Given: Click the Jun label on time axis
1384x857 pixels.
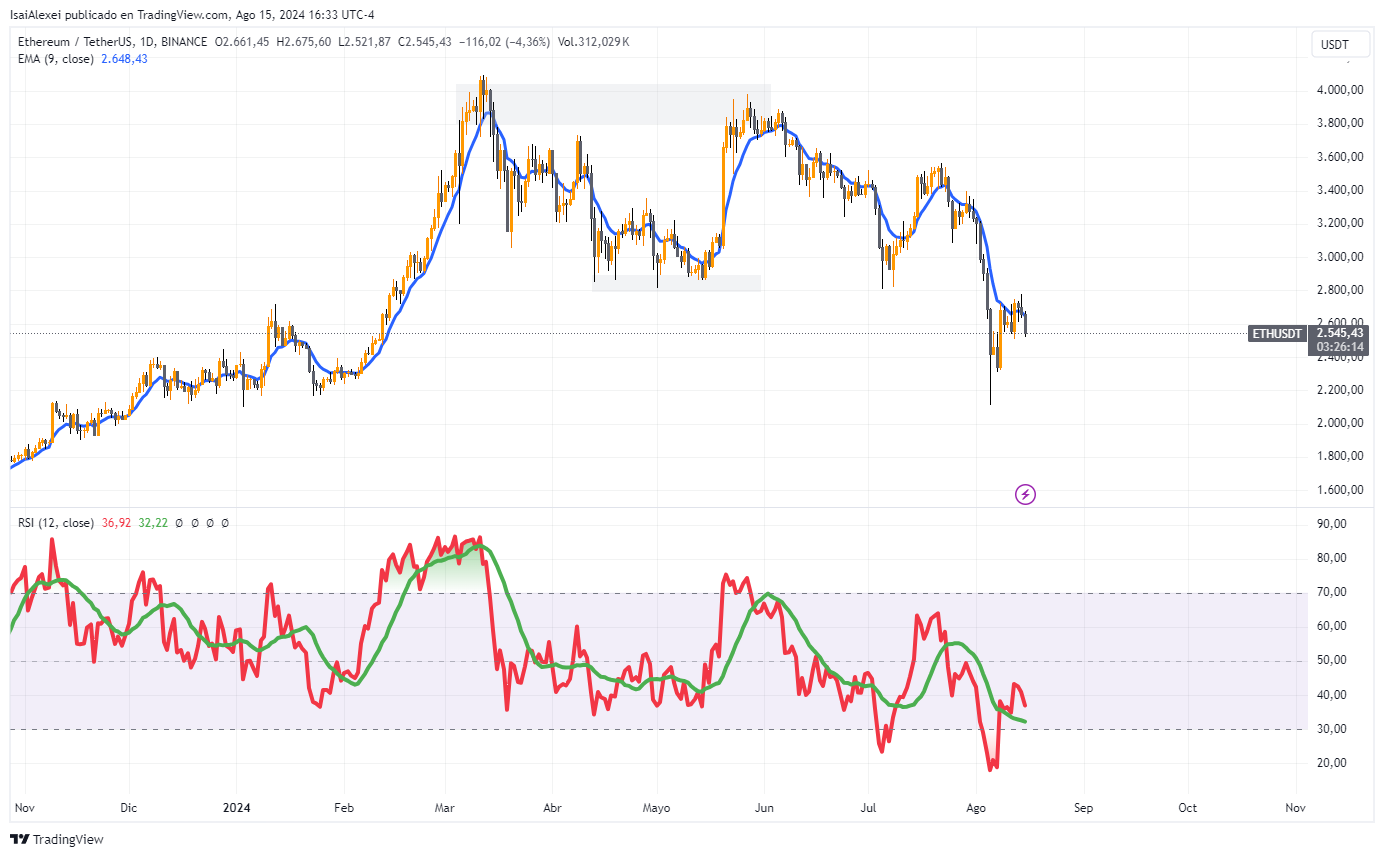Looking at the screenshot, I should point(764,807).
